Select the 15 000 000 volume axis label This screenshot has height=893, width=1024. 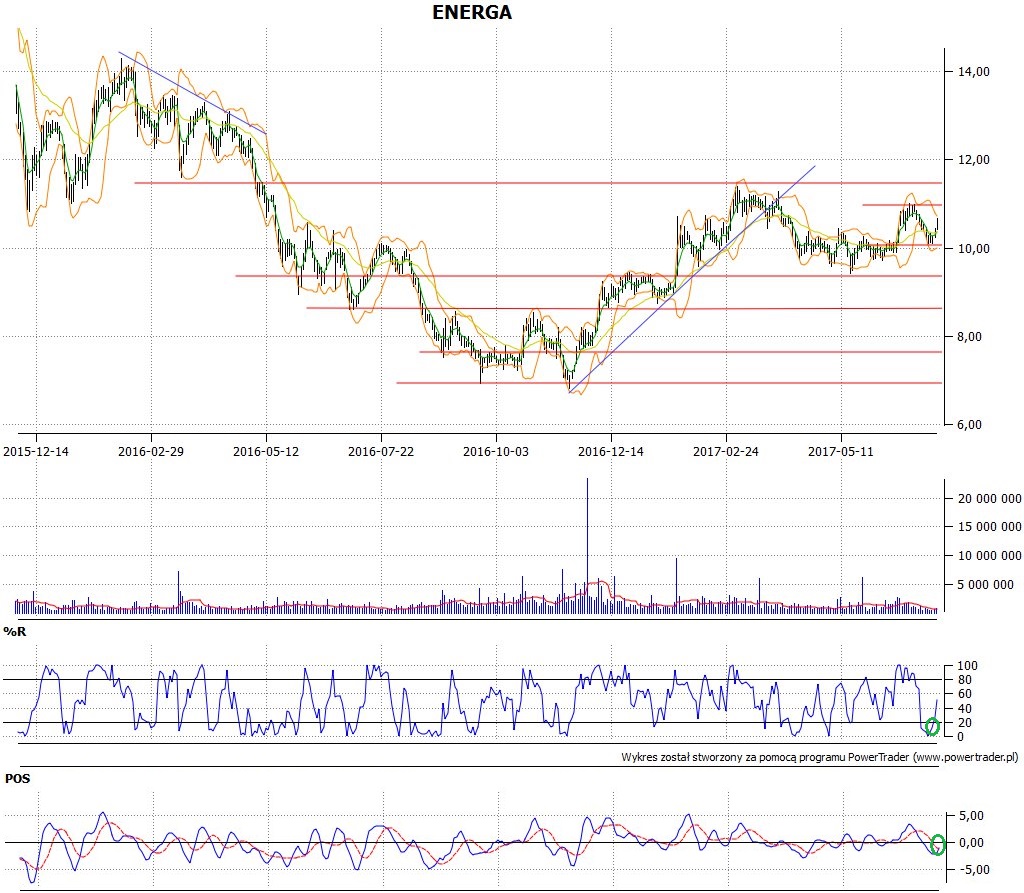pos(989,527)
